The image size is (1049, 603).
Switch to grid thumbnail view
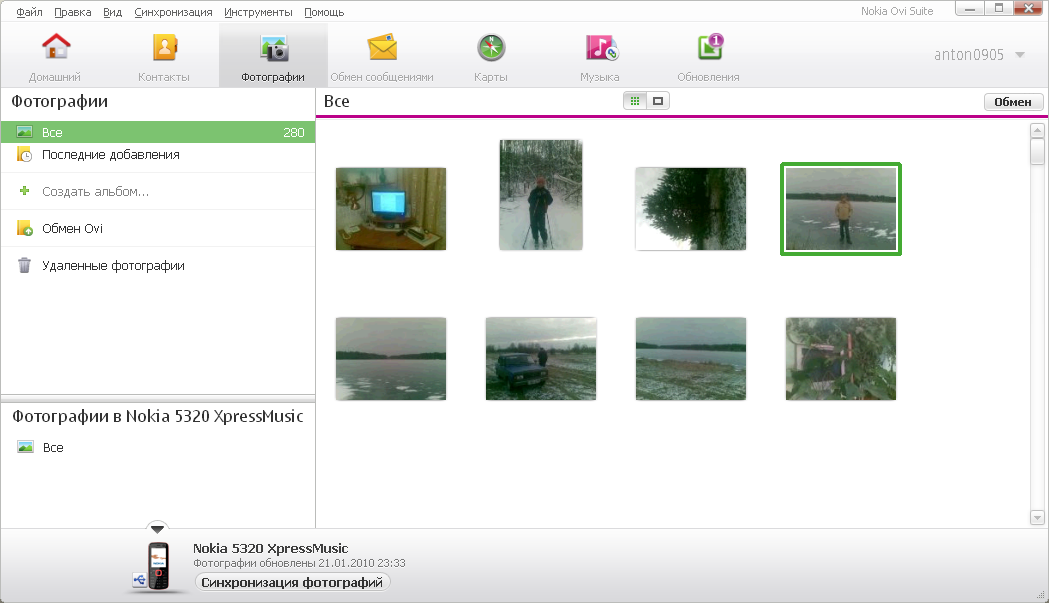click(635, 101)
